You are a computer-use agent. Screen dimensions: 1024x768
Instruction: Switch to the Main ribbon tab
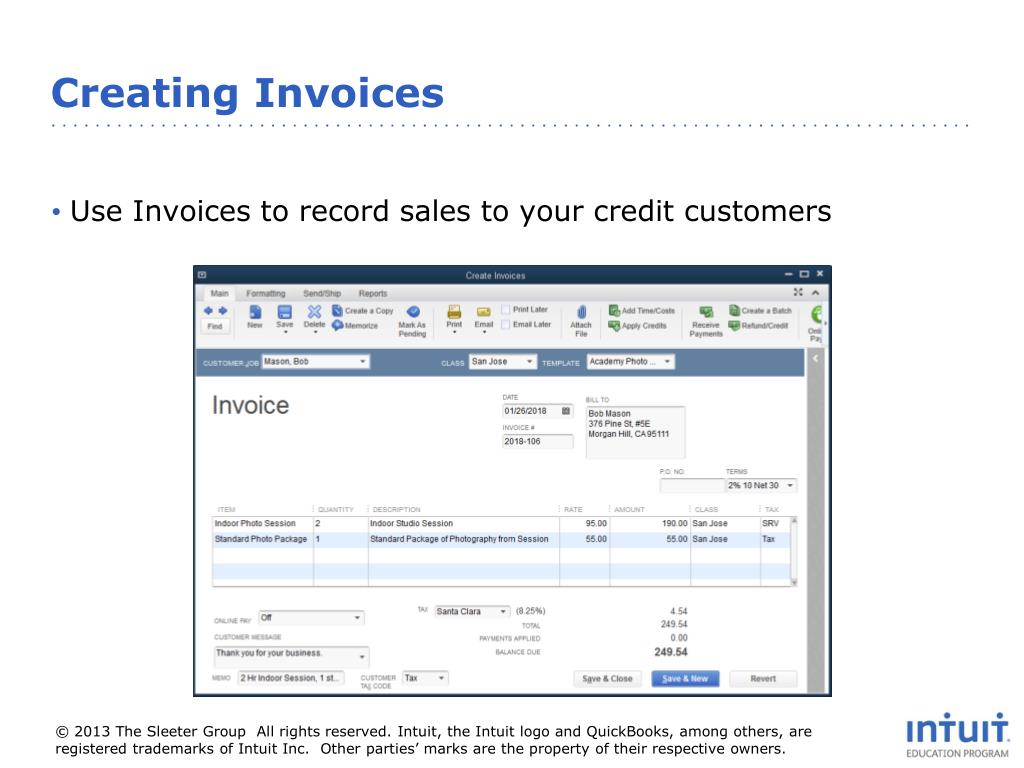click(219, 293)
